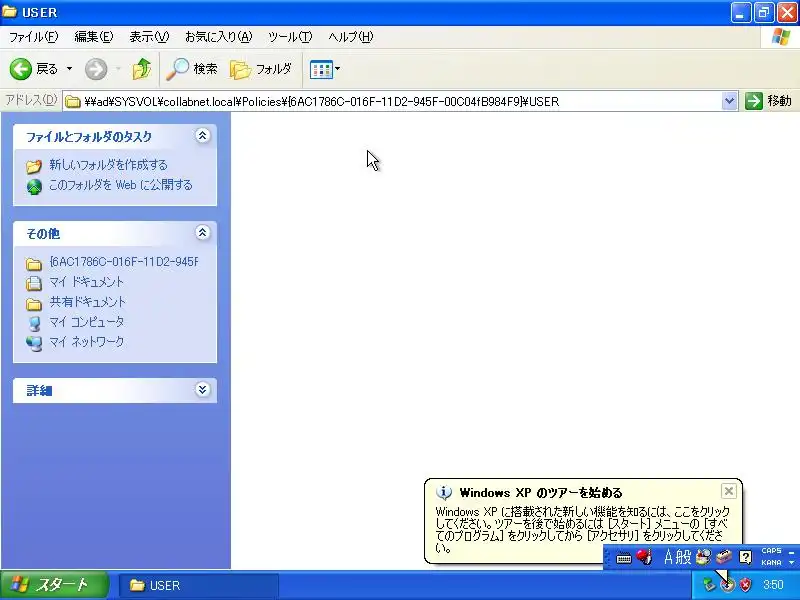Click the Windows XP tour tray icon

(728, 585)
